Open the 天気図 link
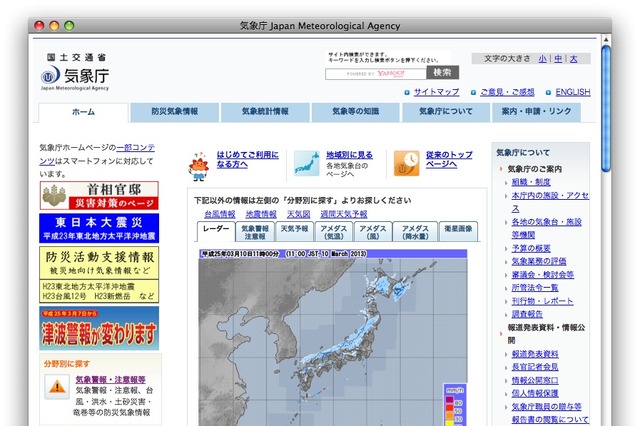 (x=298, y=214)
